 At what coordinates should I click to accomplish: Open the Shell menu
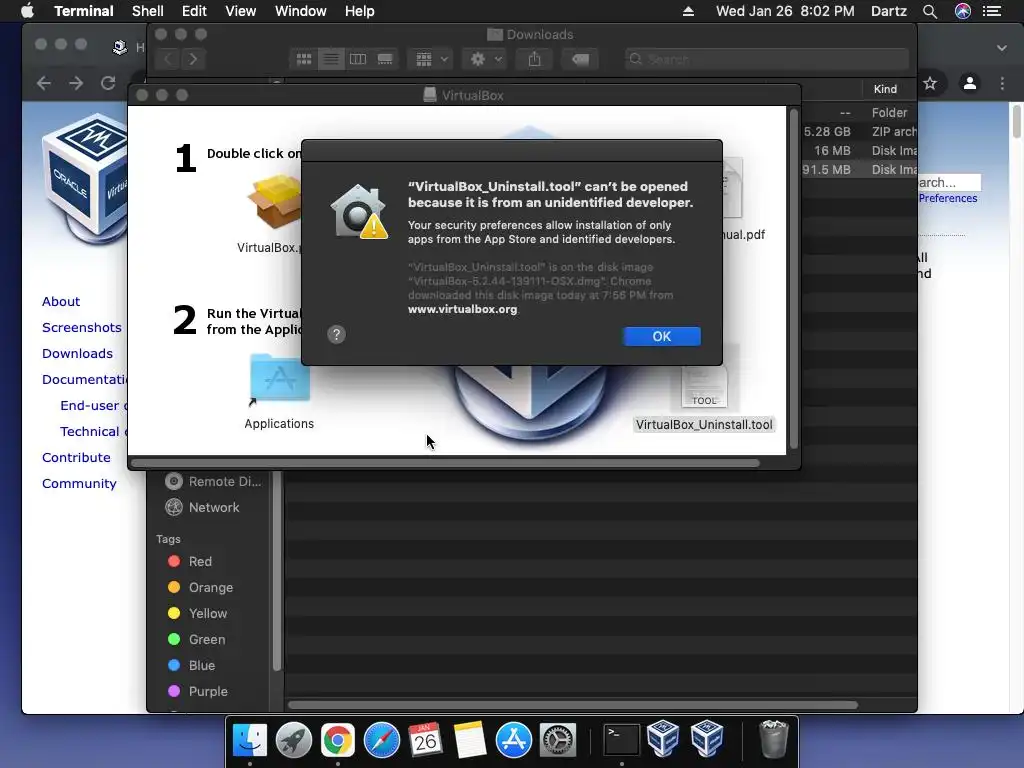pos(148,11)
